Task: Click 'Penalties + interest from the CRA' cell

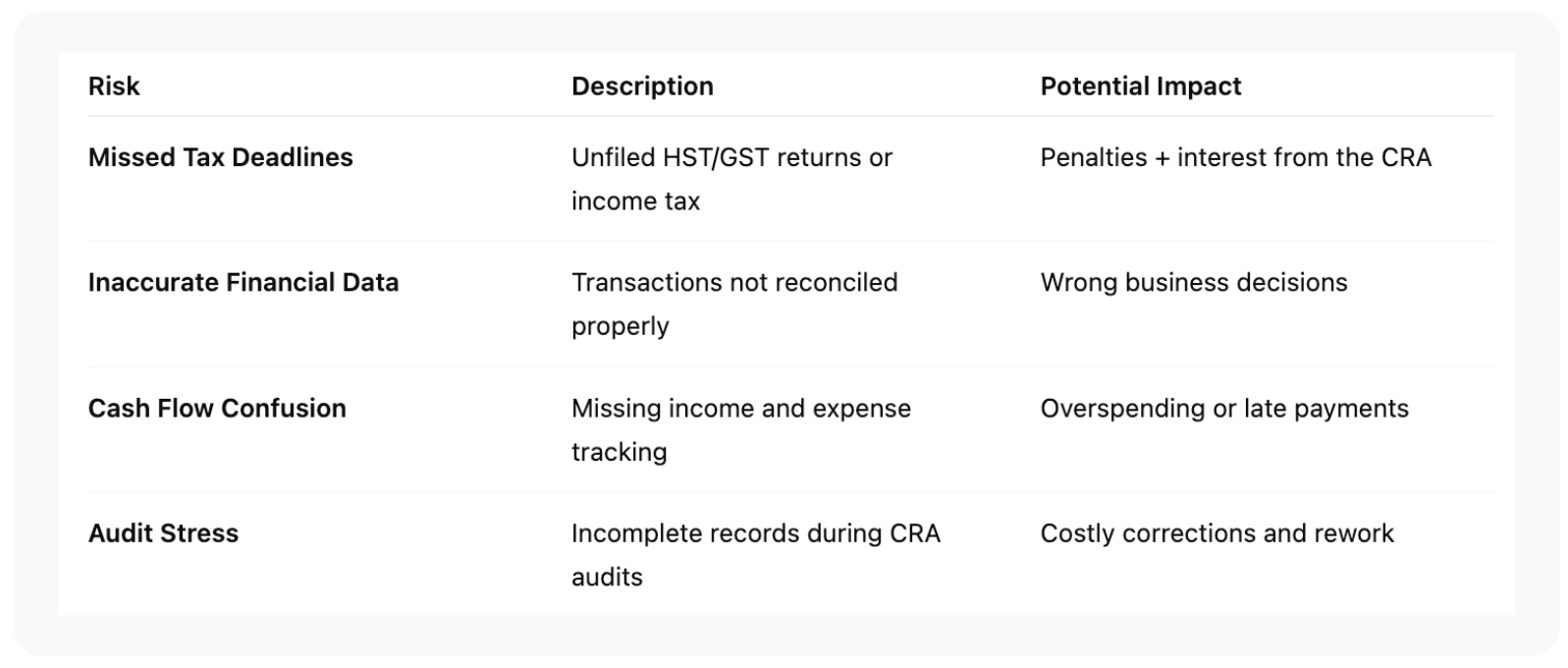Action: tap(1235, 157)
